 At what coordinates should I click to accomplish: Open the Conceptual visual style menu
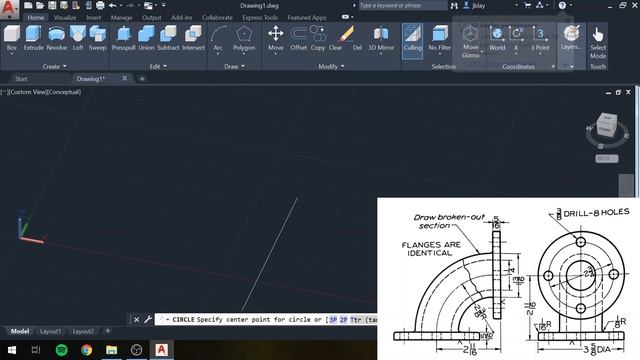click(64, 92)
